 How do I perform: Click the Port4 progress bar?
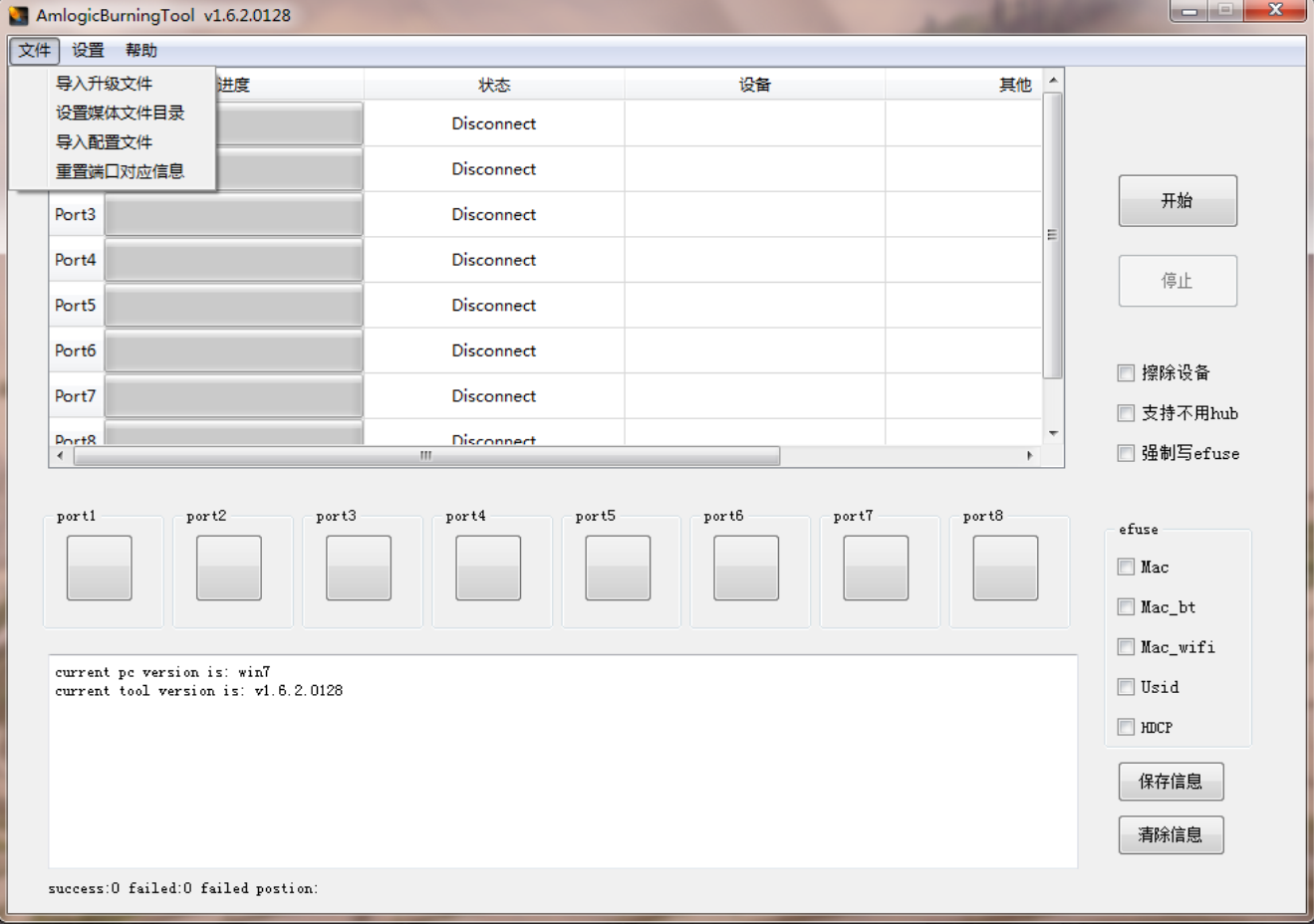(234, 261)
